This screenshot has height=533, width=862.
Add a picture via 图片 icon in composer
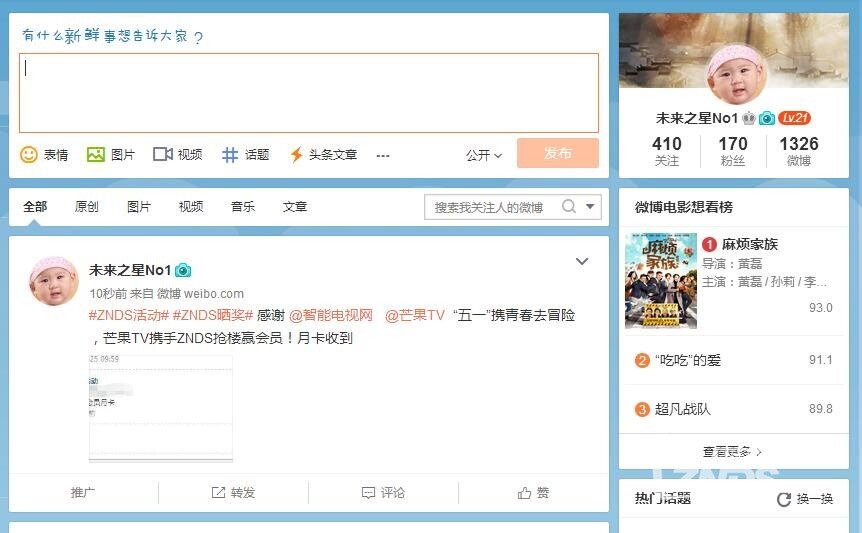click(x=110, y=154)
